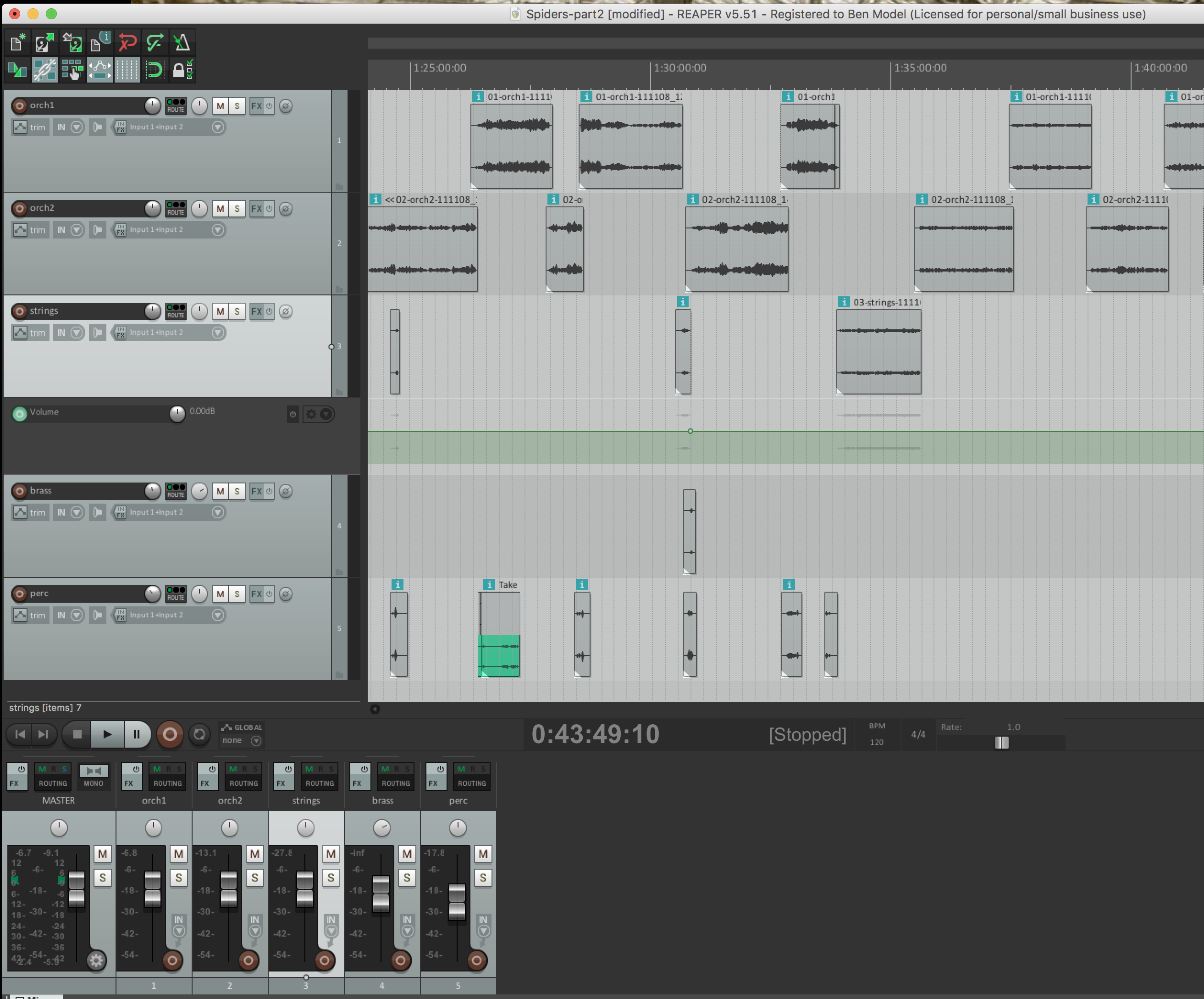
Task: Toggle the transport repeat button
Action: click(x=199, y=735)
